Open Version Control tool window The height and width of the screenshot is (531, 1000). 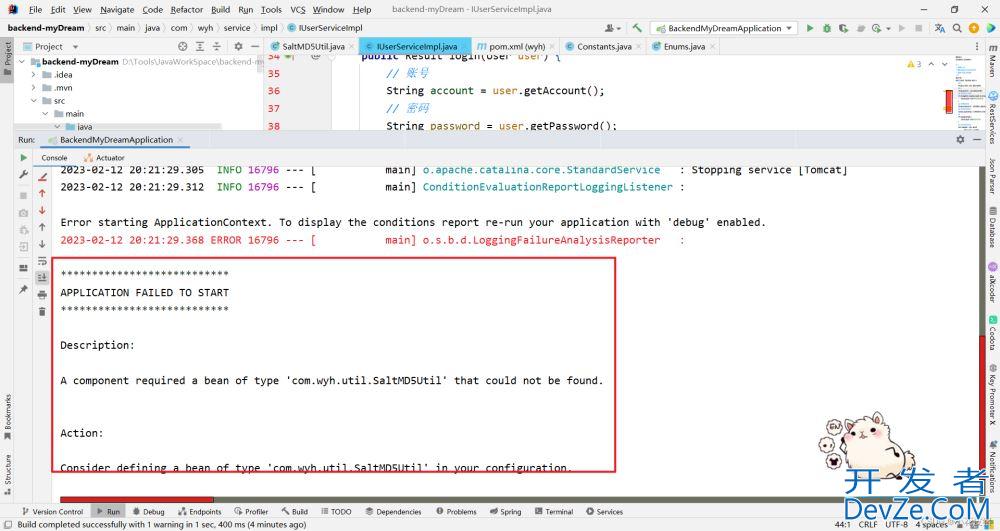point(52,511)
